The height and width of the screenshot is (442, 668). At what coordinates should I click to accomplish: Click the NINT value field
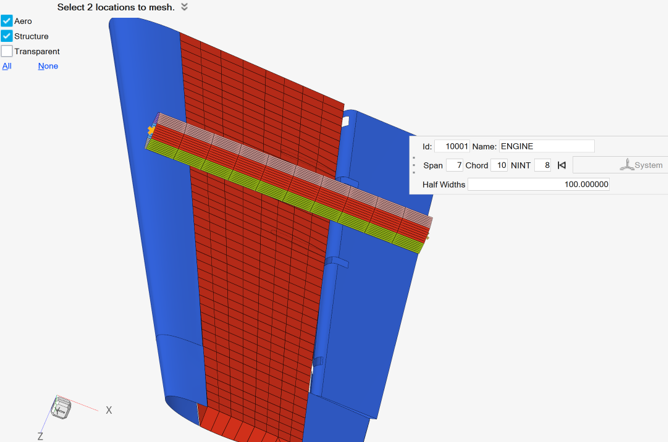543,165
